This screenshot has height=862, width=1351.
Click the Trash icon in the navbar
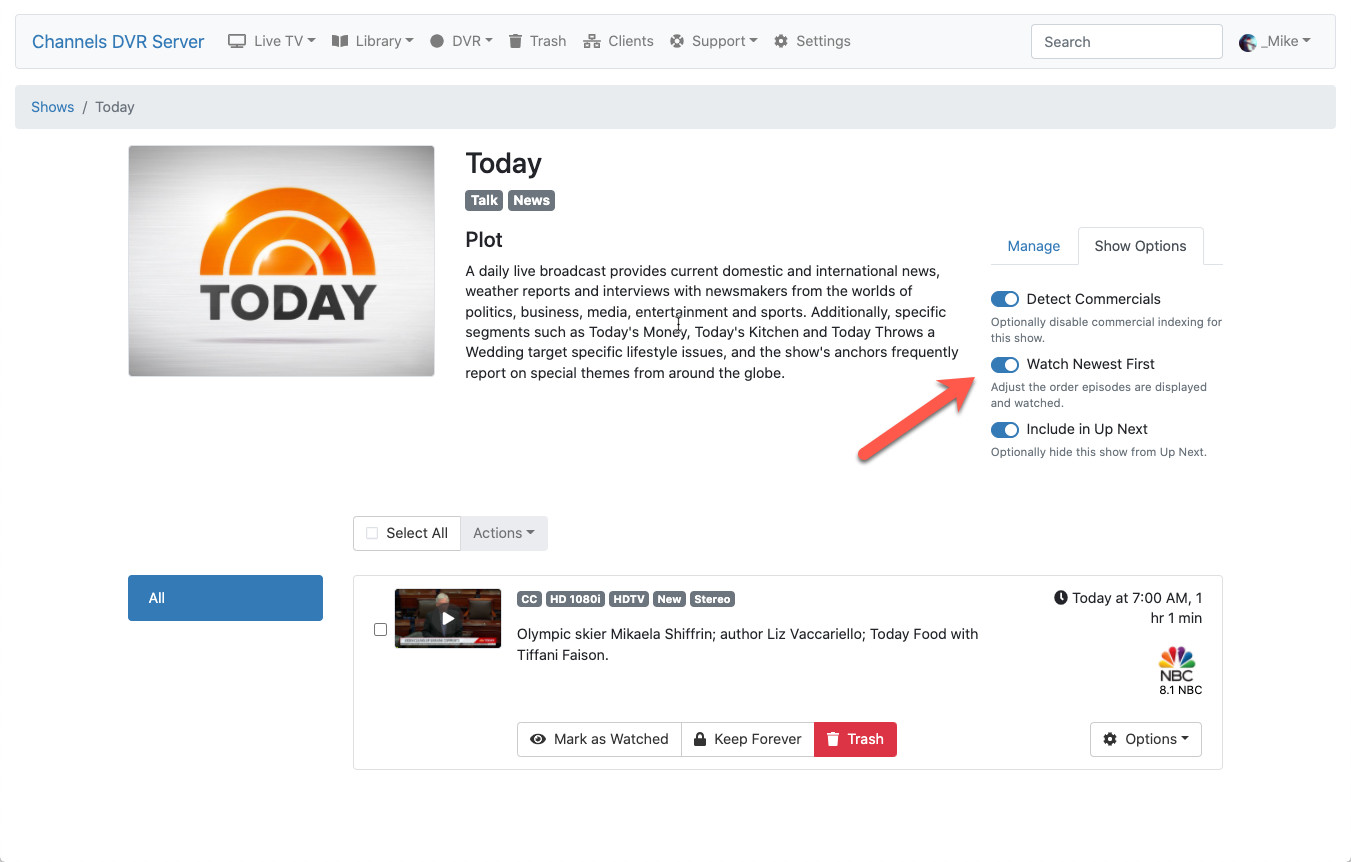516,41
